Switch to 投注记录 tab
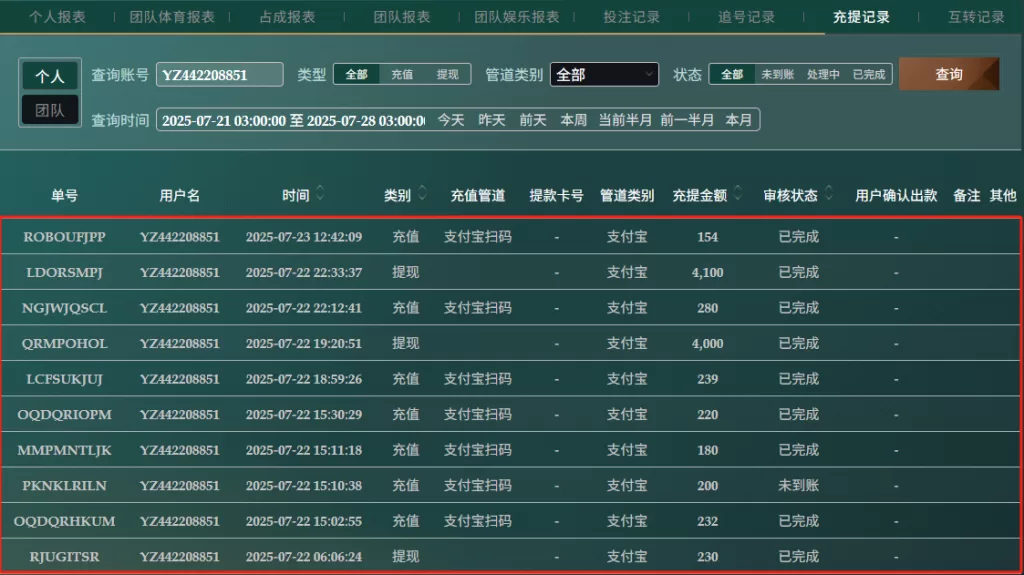Screen dimensions: 1024x575 click(x=632, y=17)
